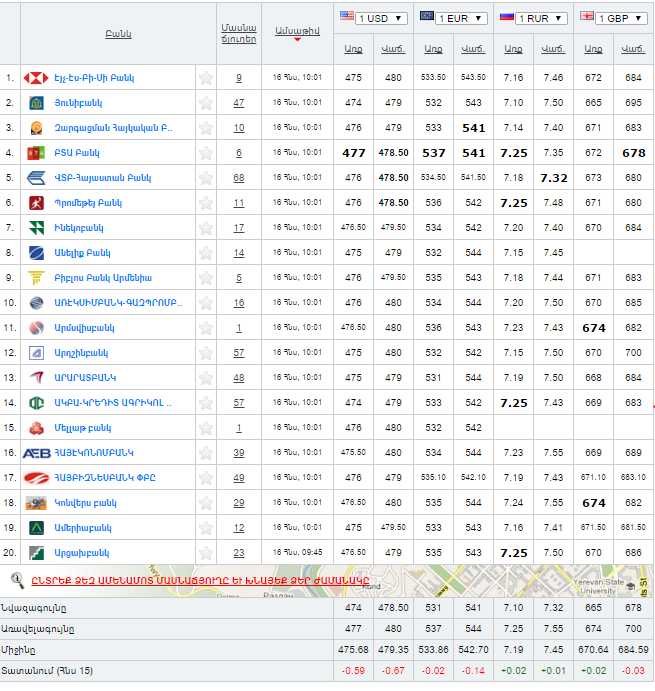Click the red nearest-branch map banner link
This screenshot has height=691, width=655.
click(200, 580)
